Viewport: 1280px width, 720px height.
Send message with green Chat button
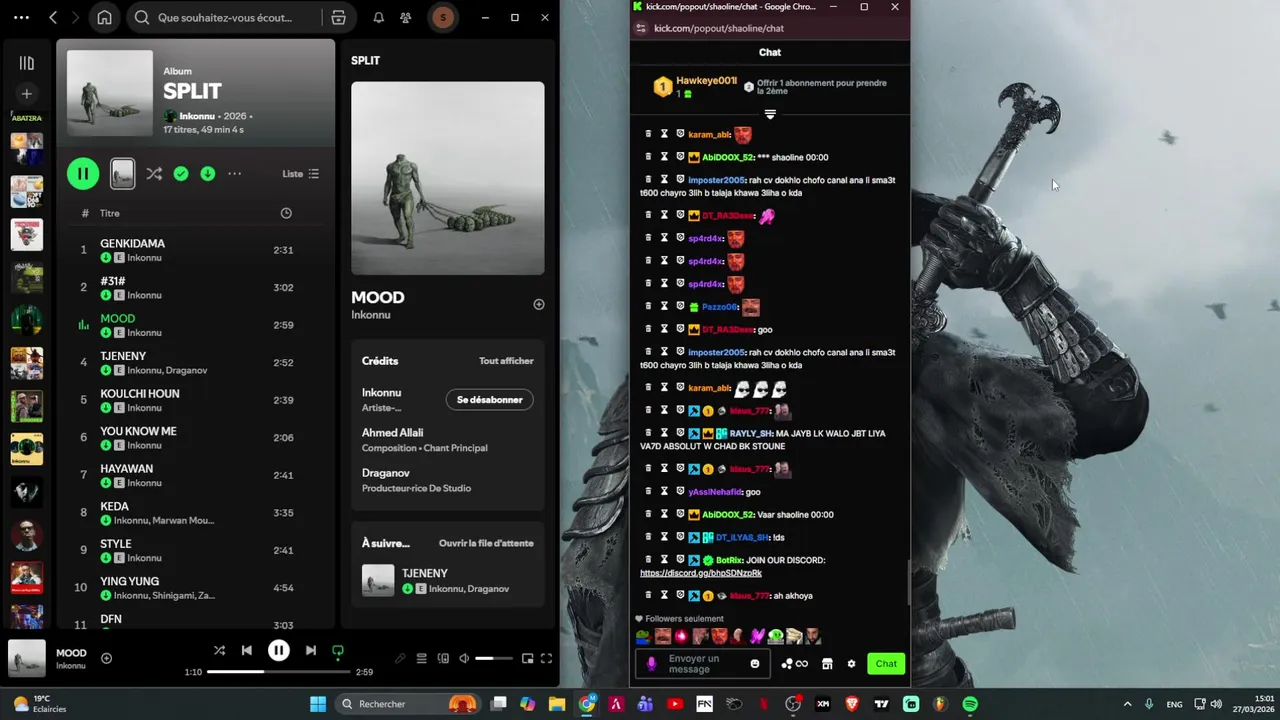pyautogui.click(x=886, y=664)
